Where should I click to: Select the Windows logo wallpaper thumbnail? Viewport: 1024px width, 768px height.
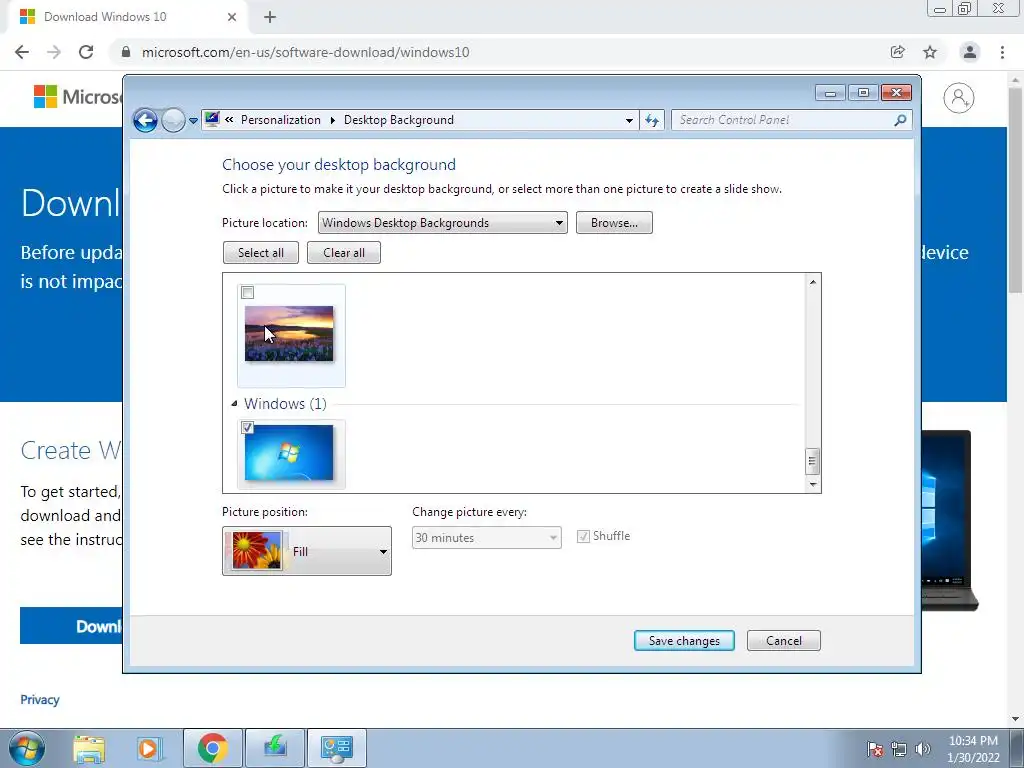[289, 453]
